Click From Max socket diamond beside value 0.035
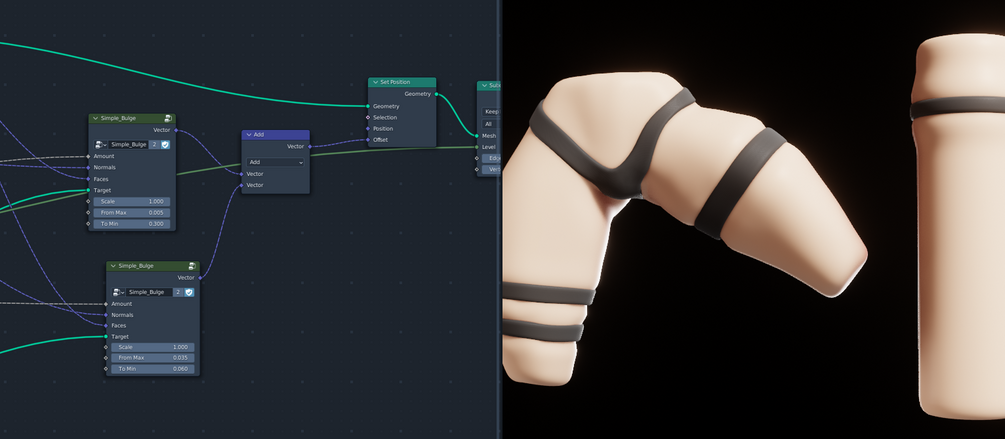Screen dimensions: 1005x439 (x=106, y=358)
